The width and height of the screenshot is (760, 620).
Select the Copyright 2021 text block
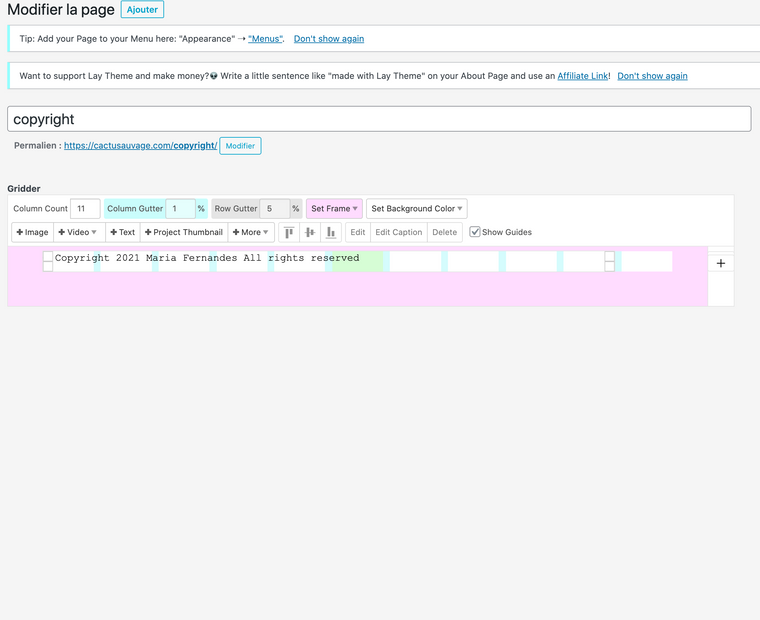pyautogui.click(x=207, y=258)
